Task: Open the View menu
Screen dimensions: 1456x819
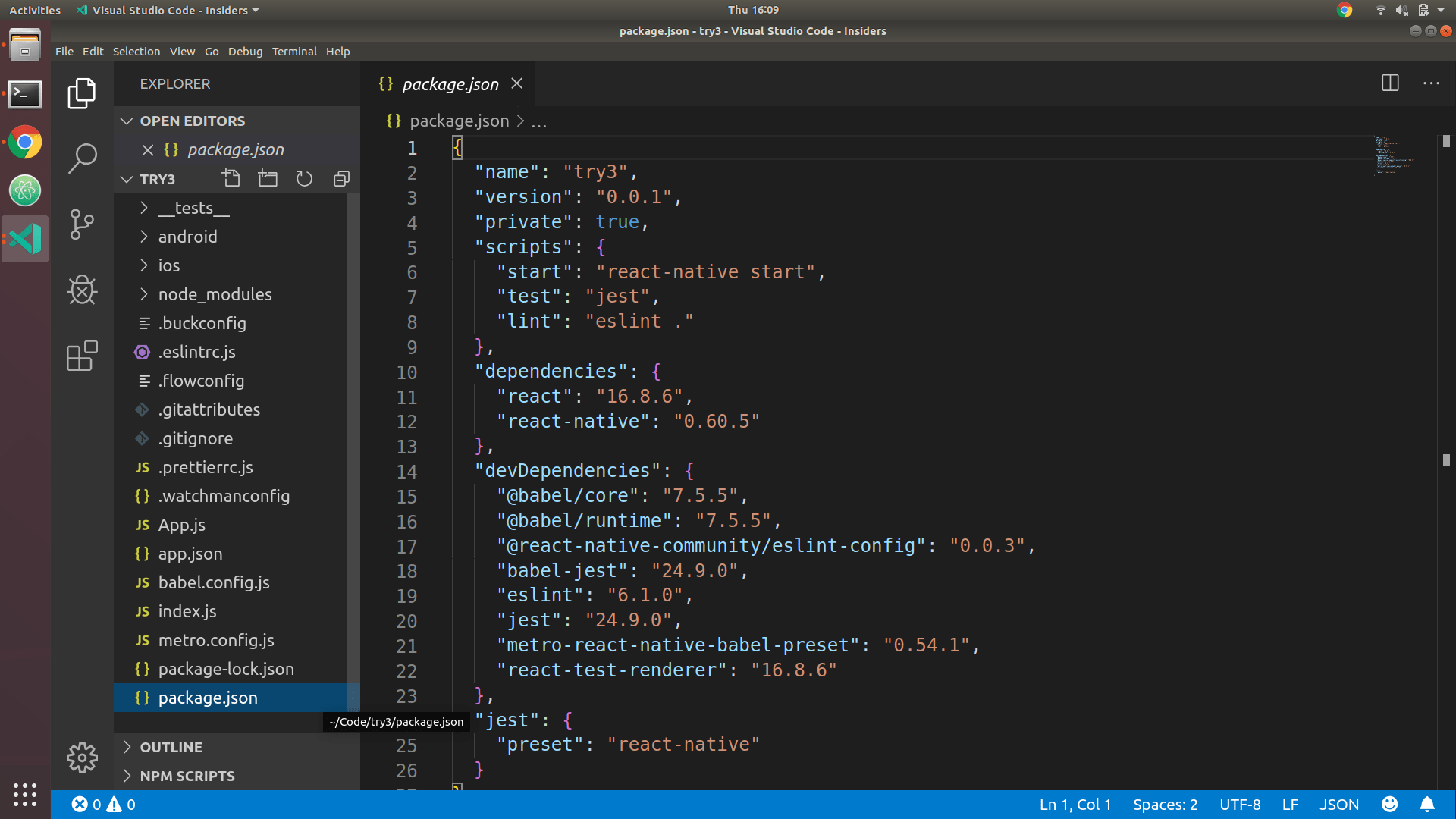Action: click(x=182, y=52)
